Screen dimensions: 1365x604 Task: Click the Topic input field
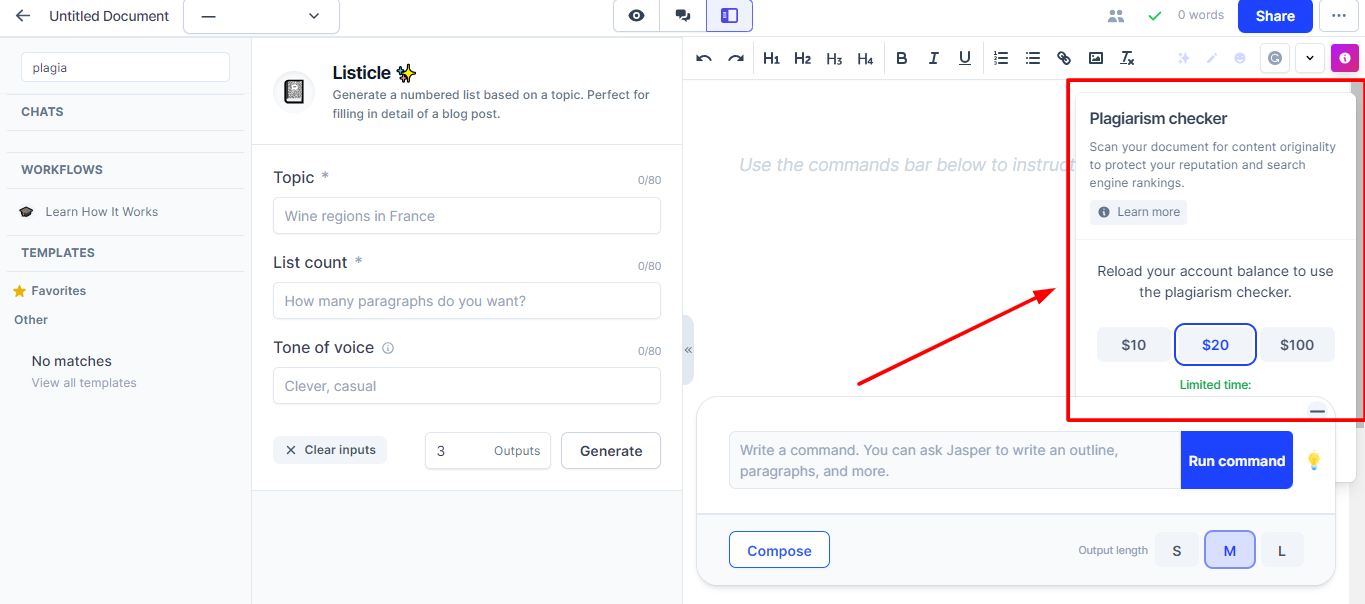pyautogui.click(x=467, y=216)
